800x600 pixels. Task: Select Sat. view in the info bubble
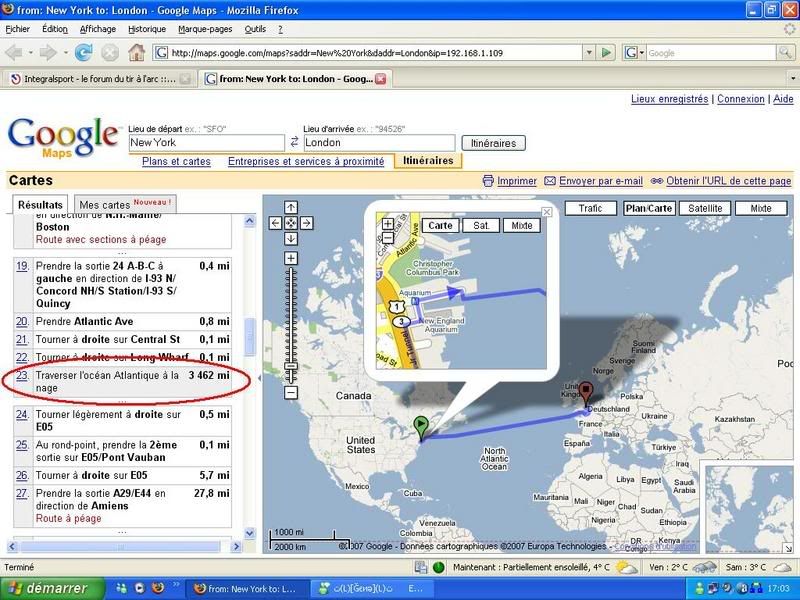click(481, 226)
